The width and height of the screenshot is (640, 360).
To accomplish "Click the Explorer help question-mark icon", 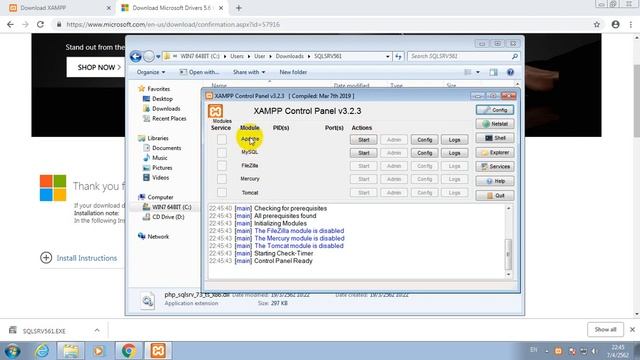I will [x=510, y=72].
